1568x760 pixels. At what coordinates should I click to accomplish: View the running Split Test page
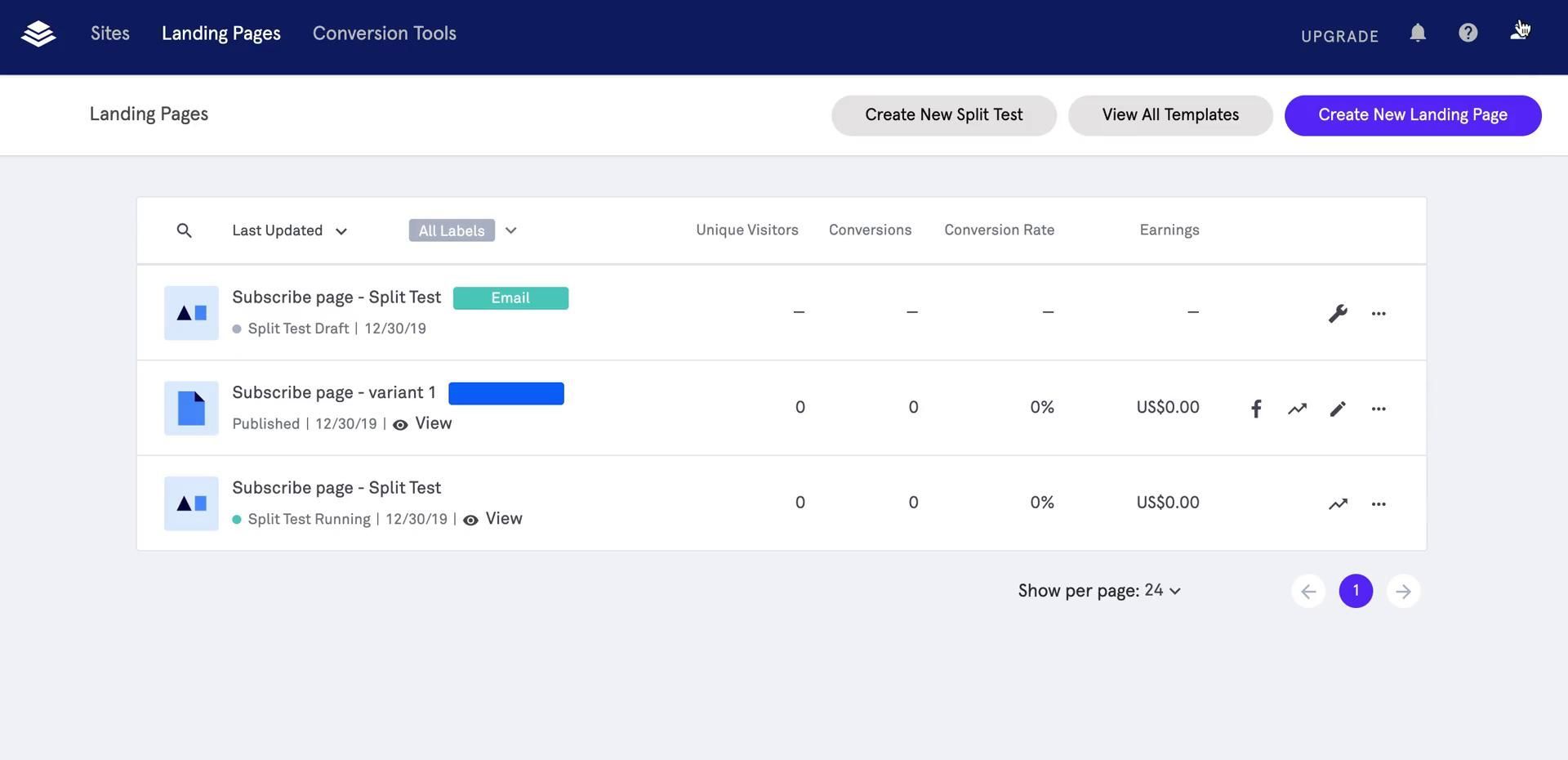point(502,519)
